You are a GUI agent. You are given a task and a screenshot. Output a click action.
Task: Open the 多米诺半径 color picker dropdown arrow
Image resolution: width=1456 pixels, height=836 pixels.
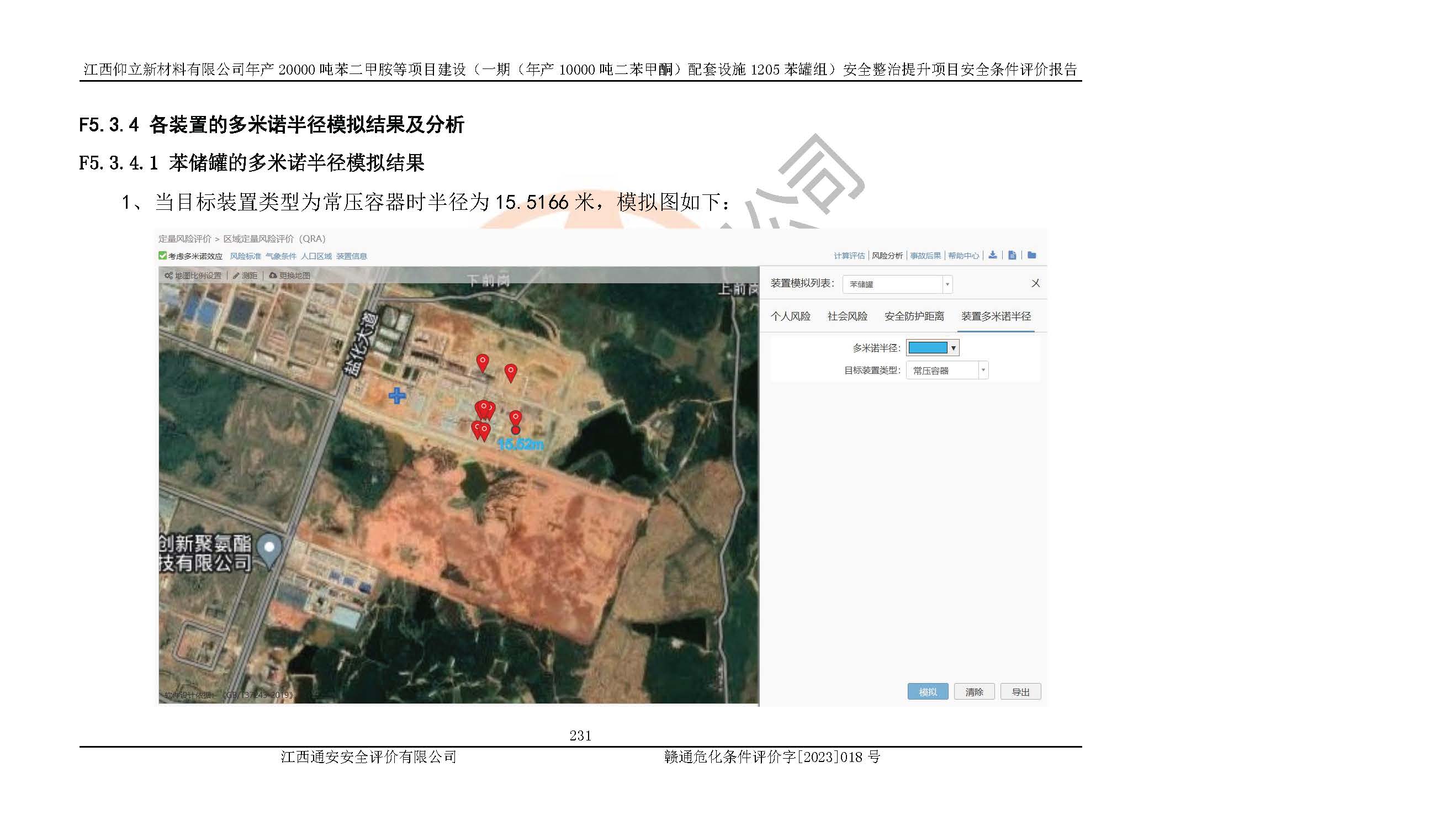pyautogui.click(x=953, y=348)
